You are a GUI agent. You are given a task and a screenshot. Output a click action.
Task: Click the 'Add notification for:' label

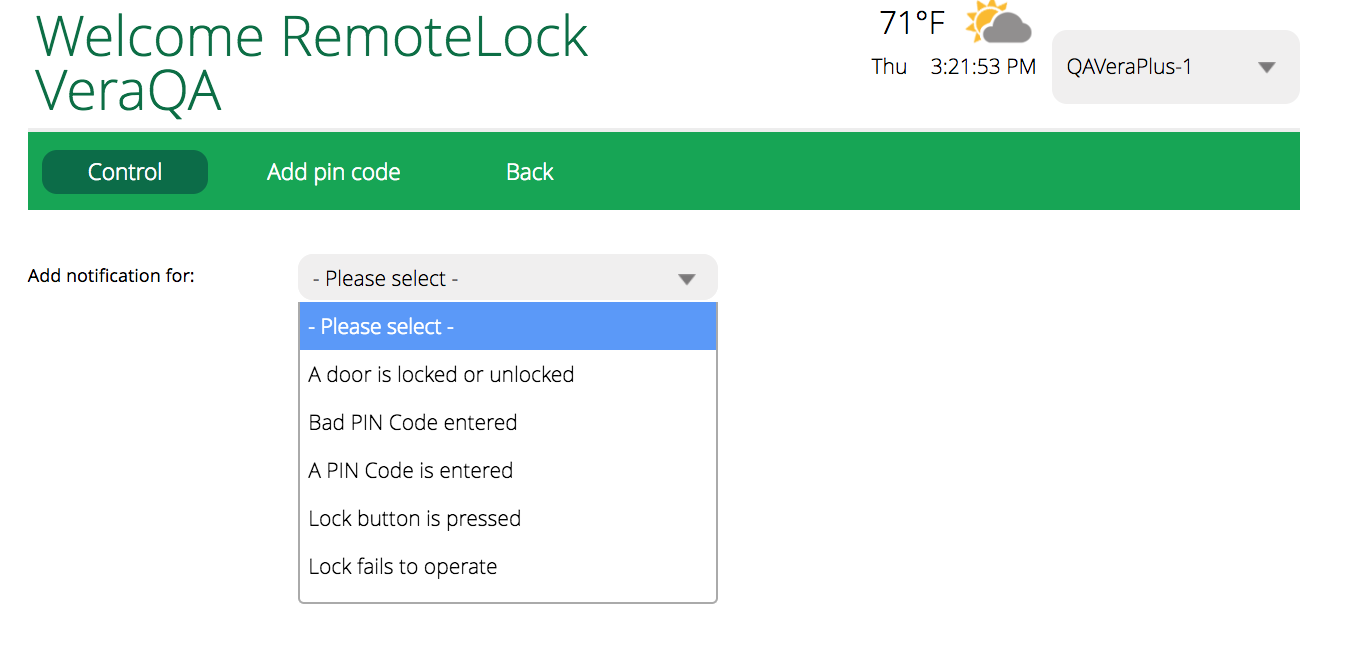point(111,276)
